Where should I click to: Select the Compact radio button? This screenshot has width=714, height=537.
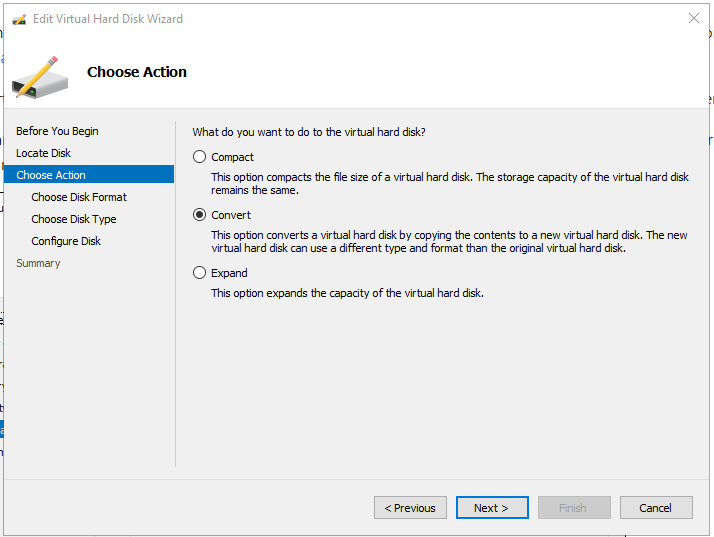(x=199, y=157)
